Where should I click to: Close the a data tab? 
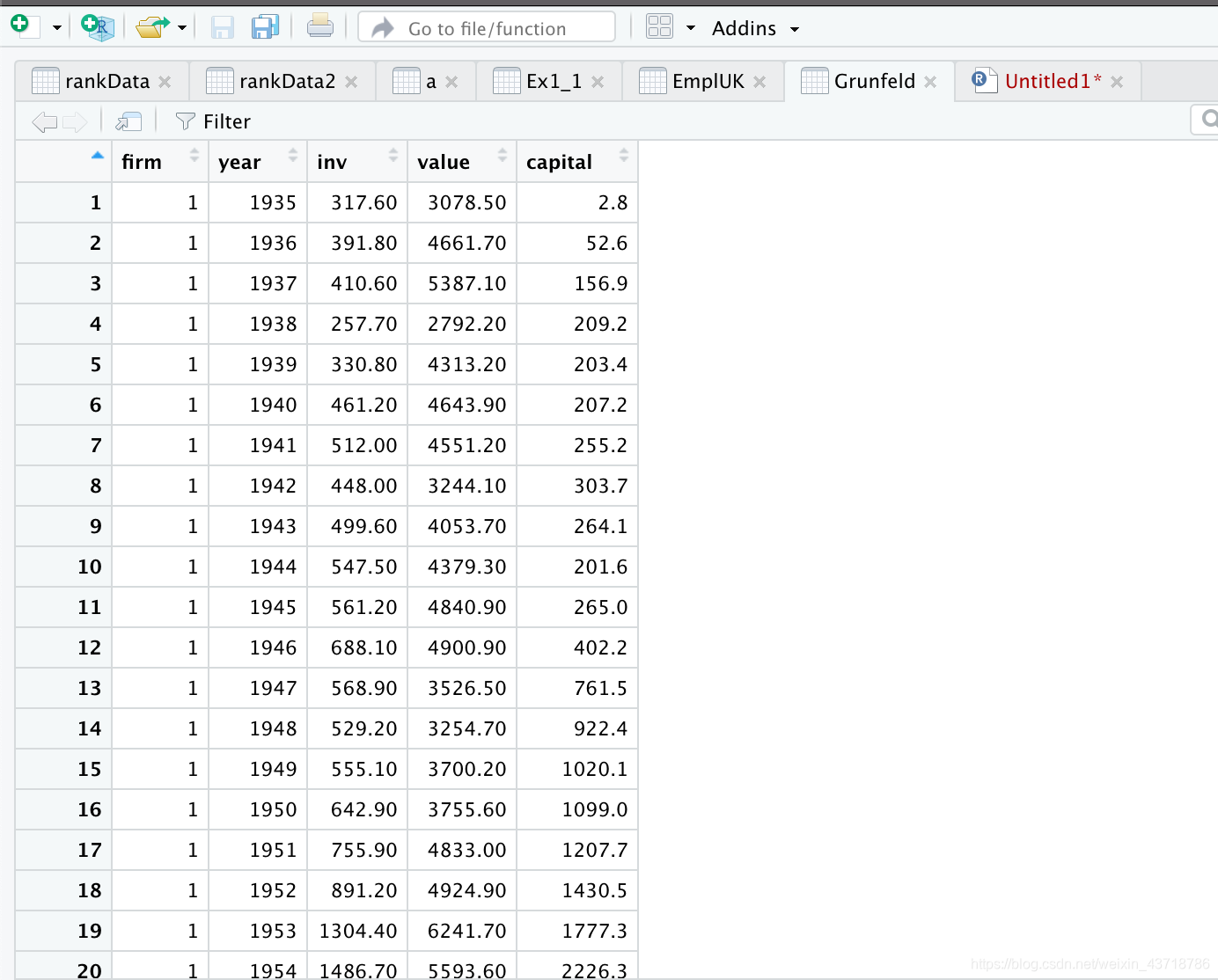tap(451, 82)
